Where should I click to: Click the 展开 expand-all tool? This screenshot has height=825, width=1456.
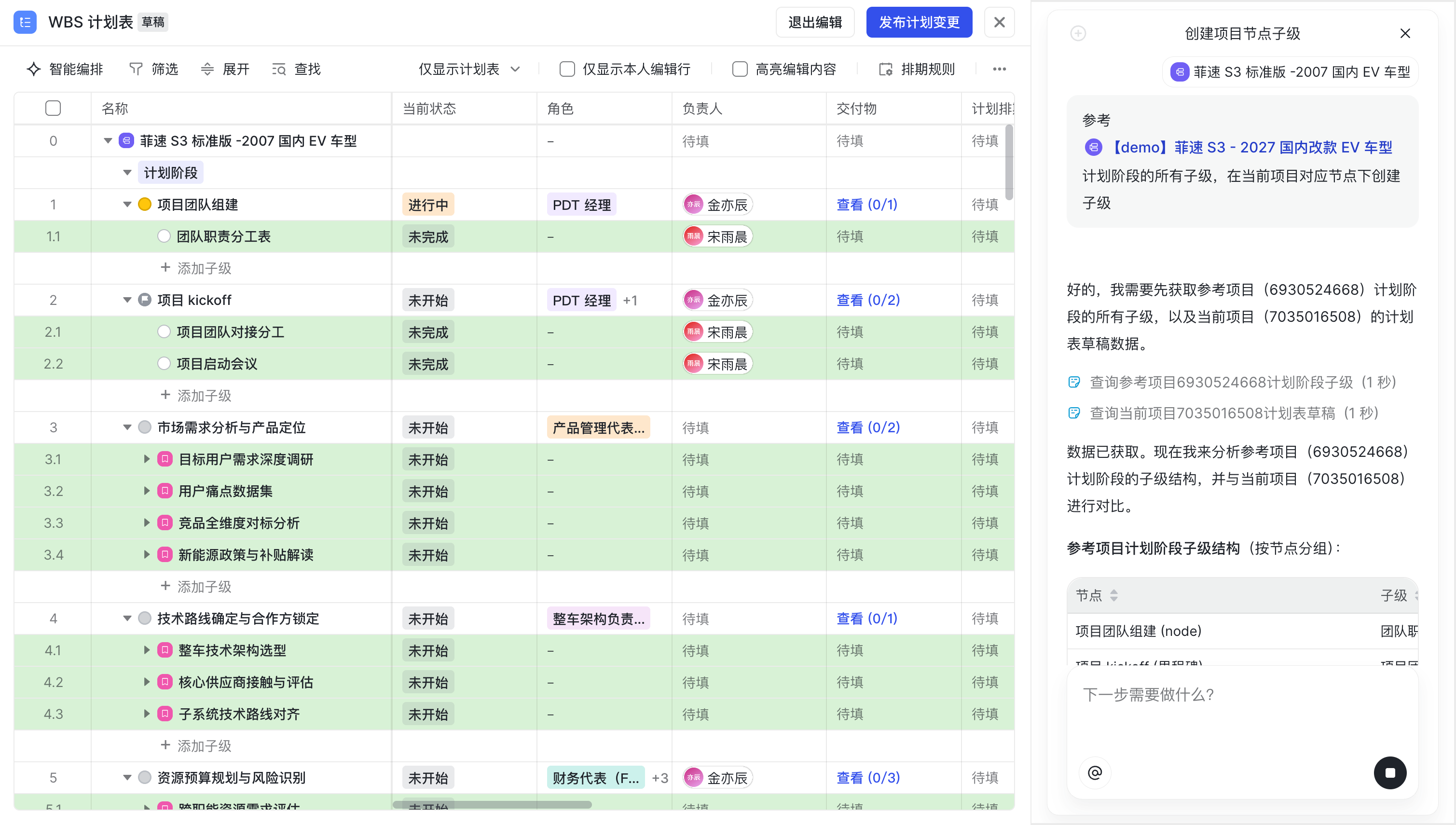[225, 69]
